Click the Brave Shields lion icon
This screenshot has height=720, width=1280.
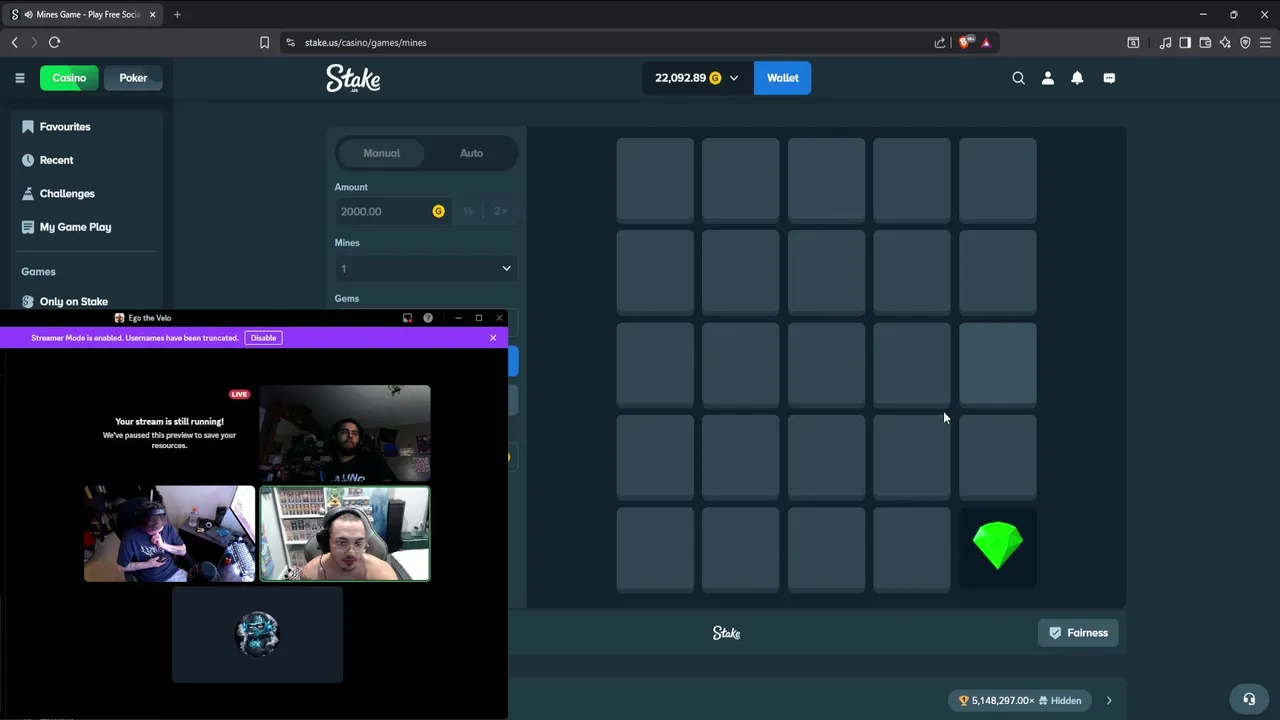click(x=964, y=43)
